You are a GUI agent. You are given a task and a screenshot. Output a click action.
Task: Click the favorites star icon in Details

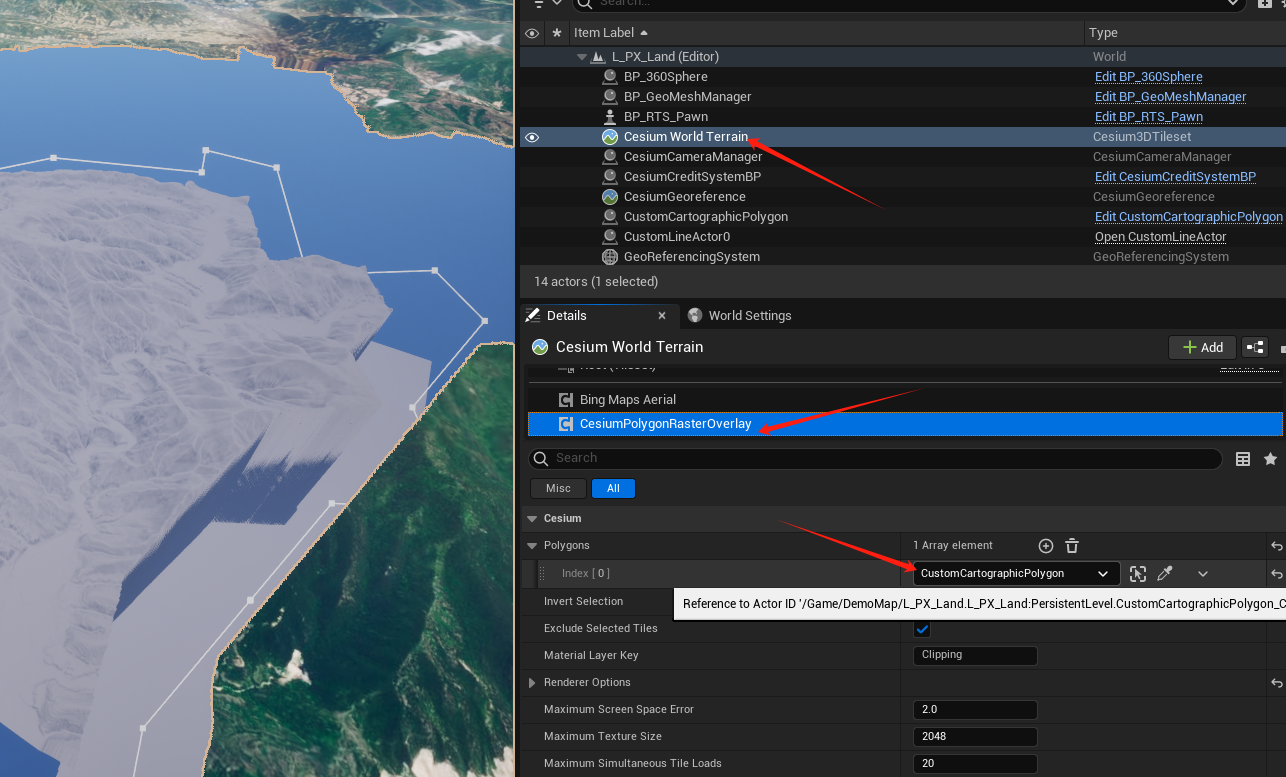(1270, 459)
